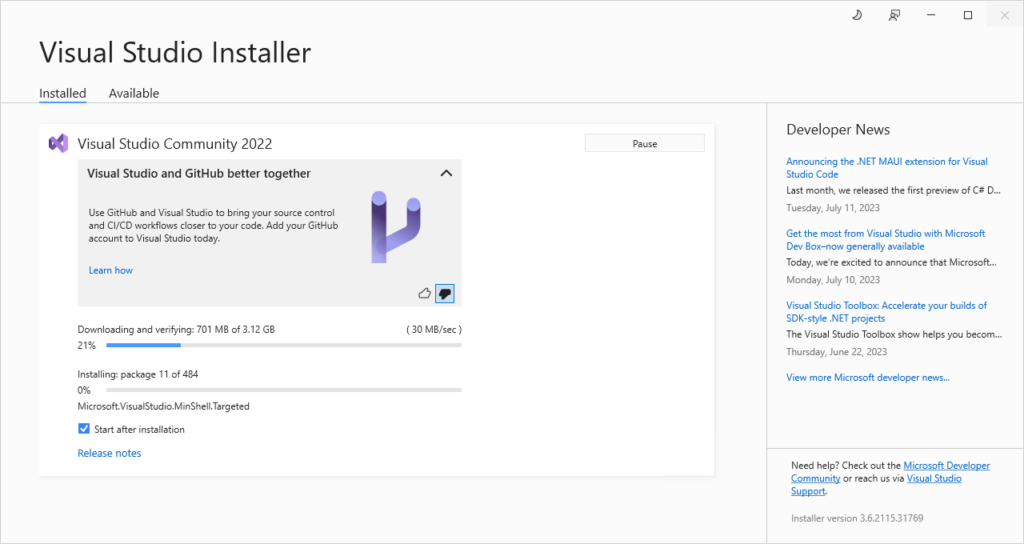Maximize the installer window
1024x544 pixels.
coord(968,15)
